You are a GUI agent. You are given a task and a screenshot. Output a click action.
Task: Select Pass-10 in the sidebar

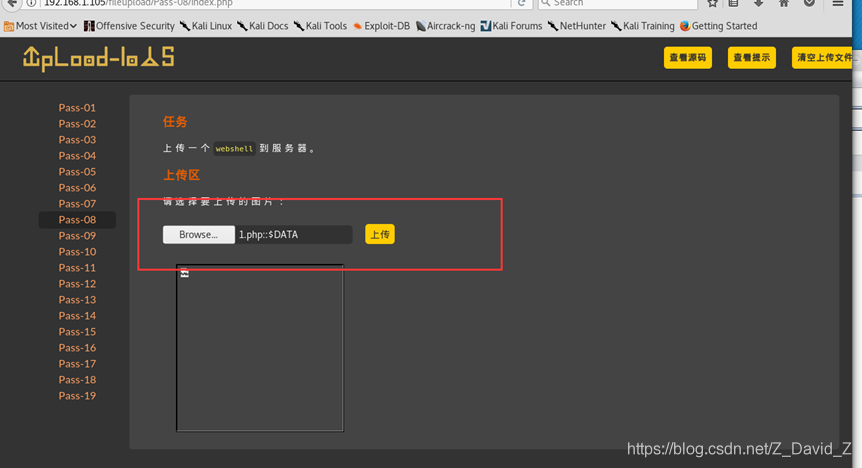[77, 251]
